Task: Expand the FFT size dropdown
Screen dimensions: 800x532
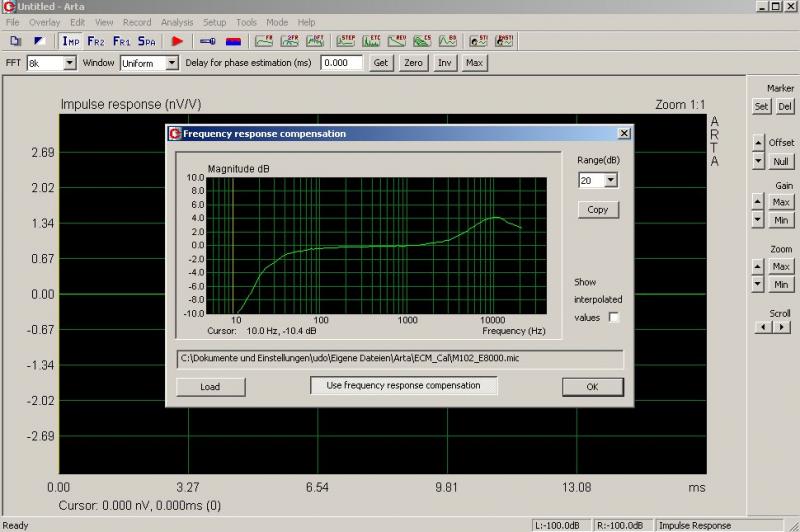Action: (x=69, y=63)
